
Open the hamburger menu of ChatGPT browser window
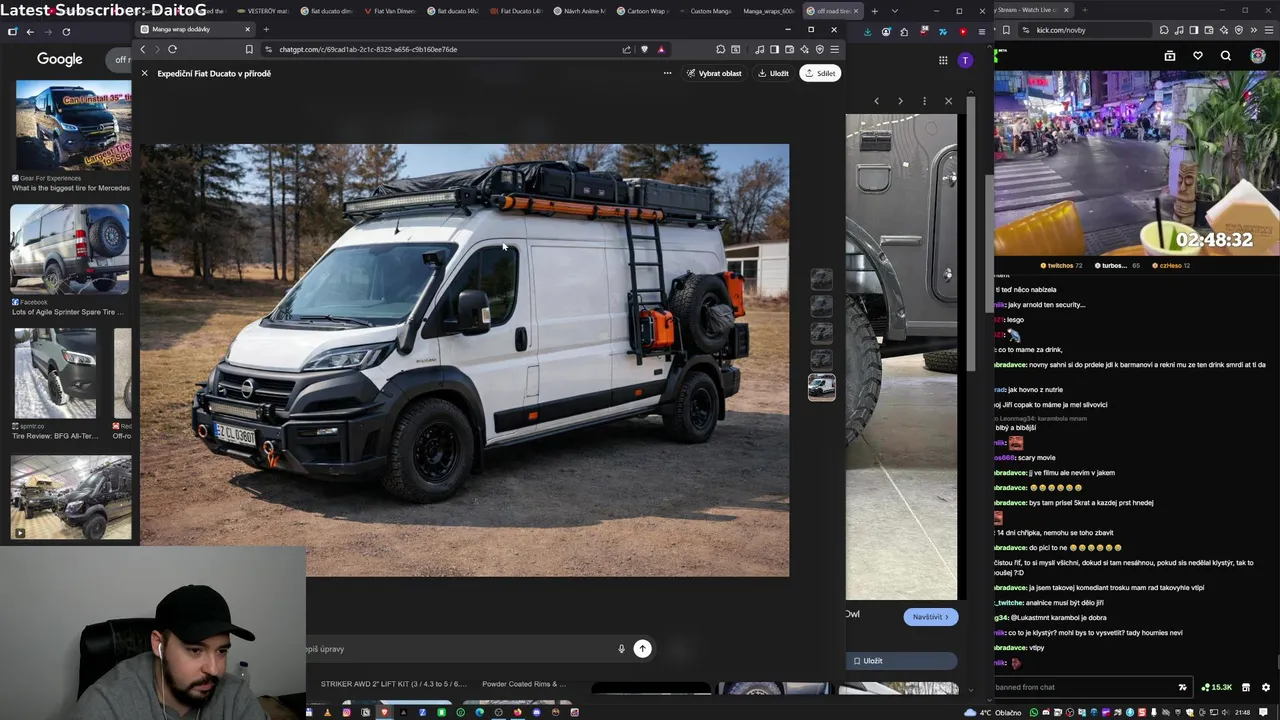835,49
